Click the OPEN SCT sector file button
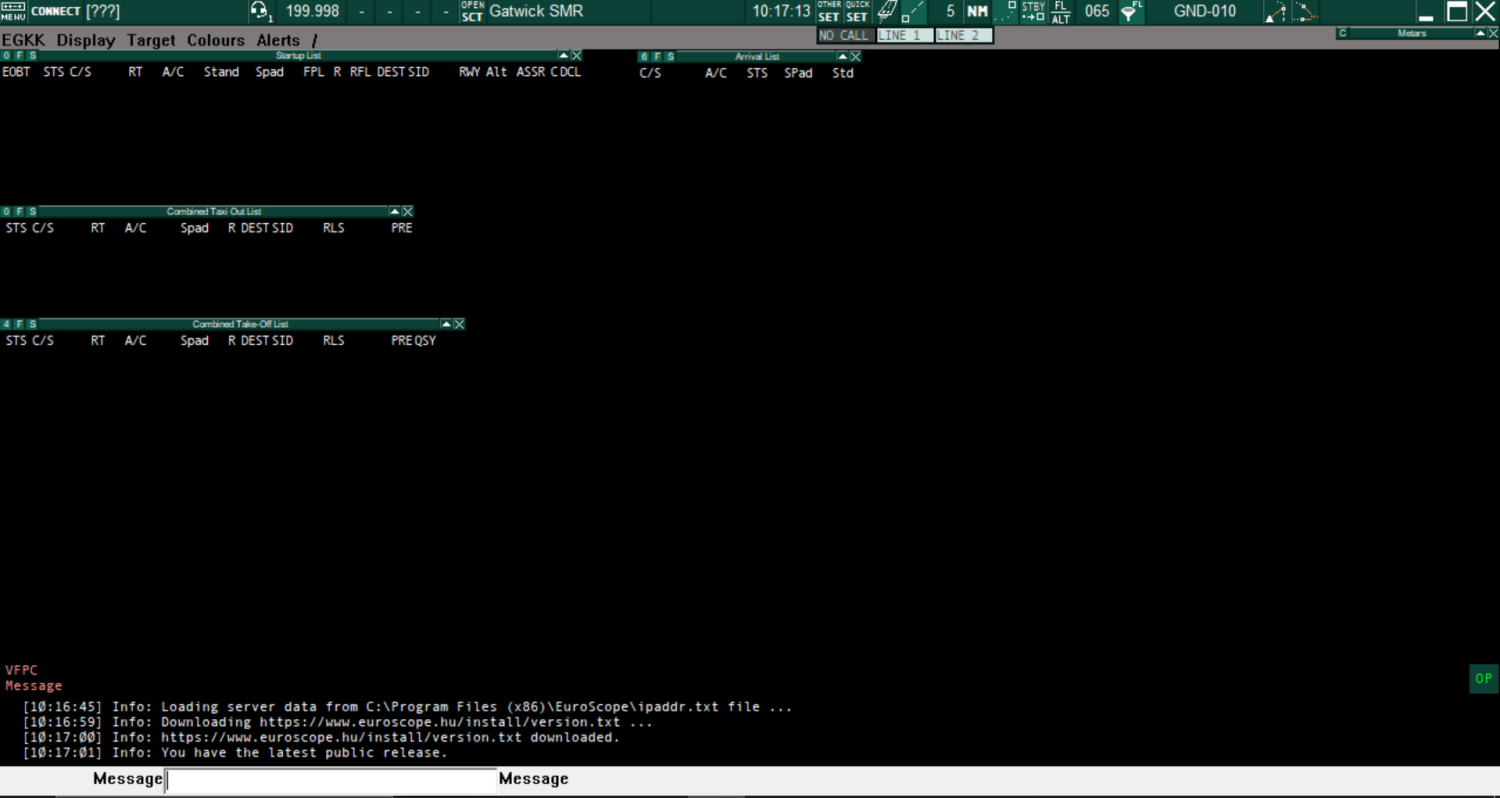The width and height of the screenshot is (1500, 798). [472, 11]
